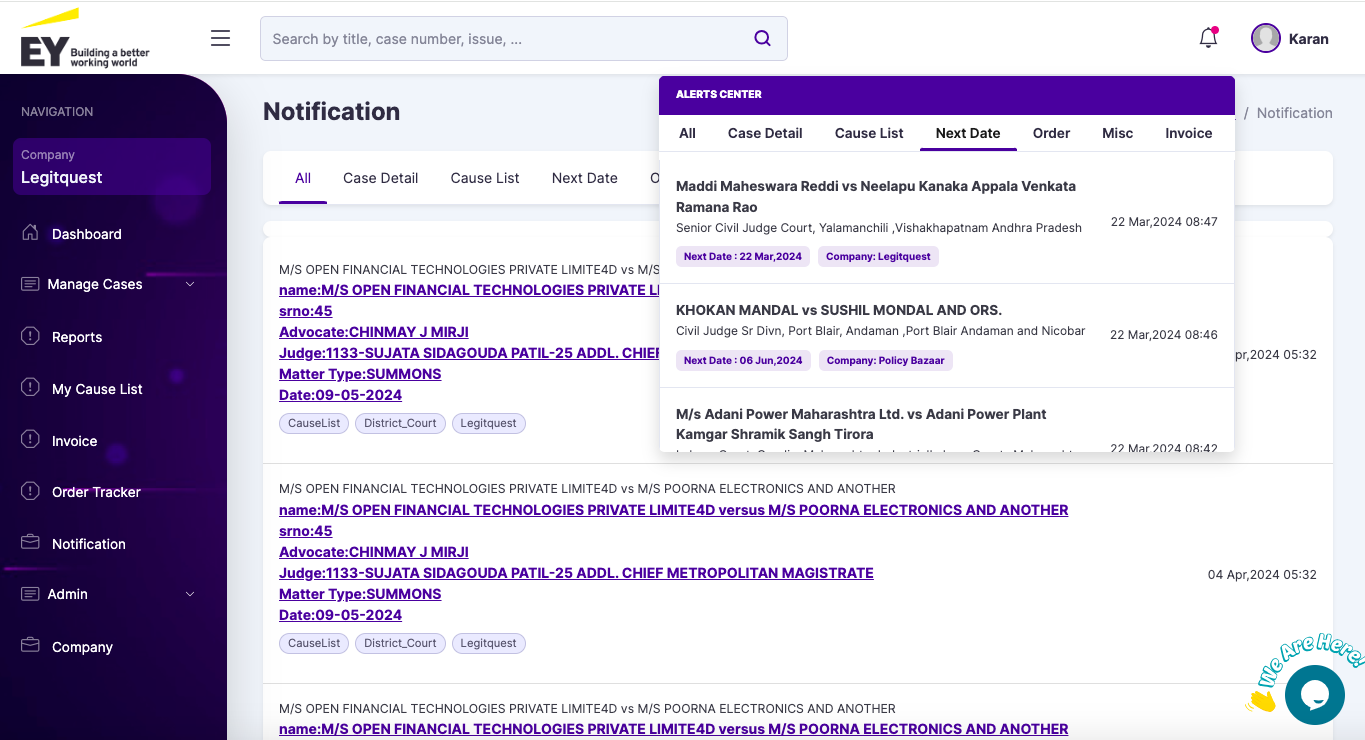Click Karan's profile avatar
Viewport: 1365px width, 740px height.
click(1266, 38)
